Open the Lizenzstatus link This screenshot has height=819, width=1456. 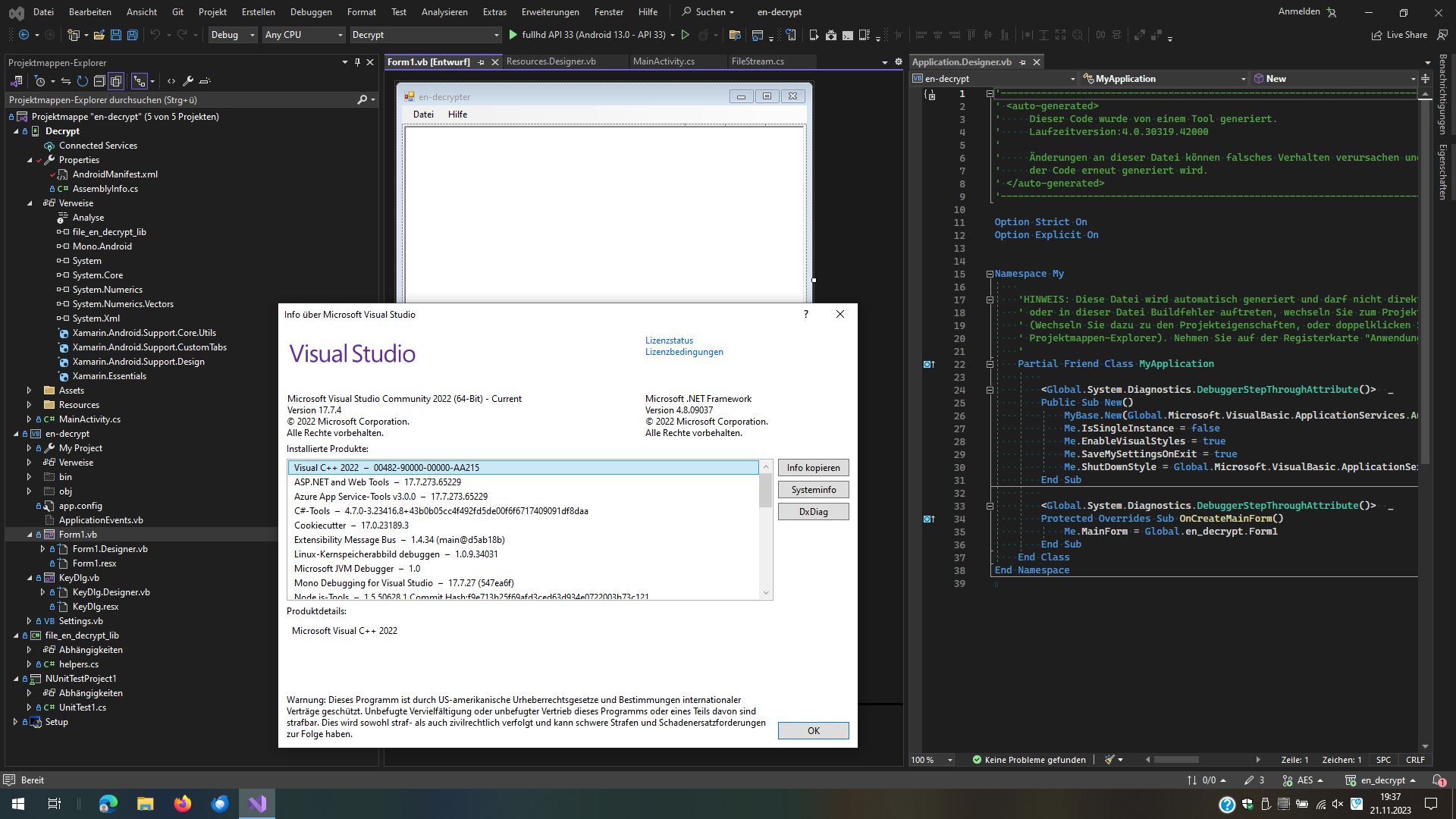[x=669, y=340]
